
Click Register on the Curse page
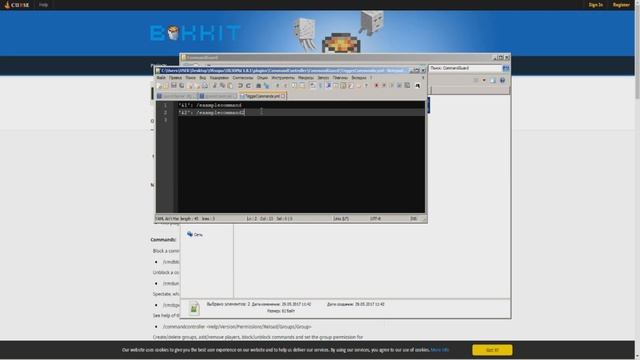coord(621,5)
